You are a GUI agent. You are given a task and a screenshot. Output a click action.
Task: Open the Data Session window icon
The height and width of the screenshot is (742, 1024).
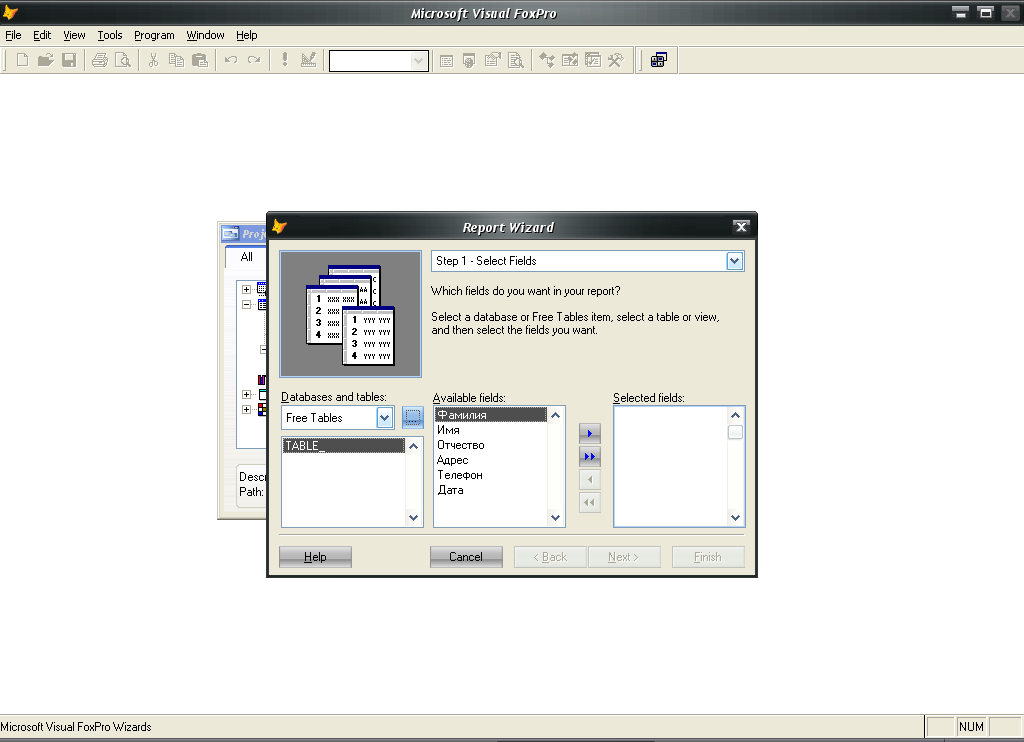coord(469,61)
